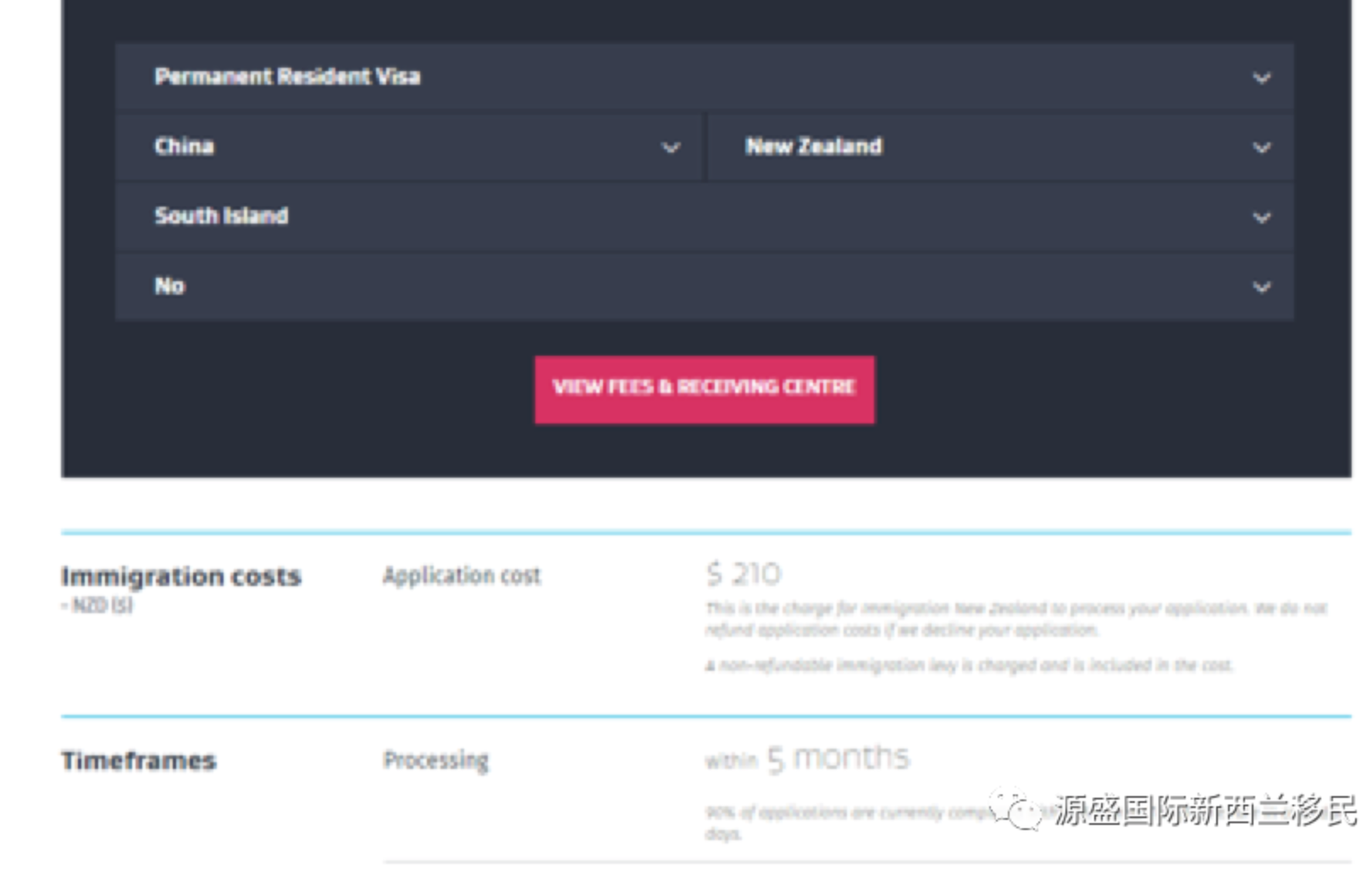Click the chevron arrow beside New Zealand
Viewport: 1372px width, 874px height.
pyautogui.click(x=1261, y=148)
